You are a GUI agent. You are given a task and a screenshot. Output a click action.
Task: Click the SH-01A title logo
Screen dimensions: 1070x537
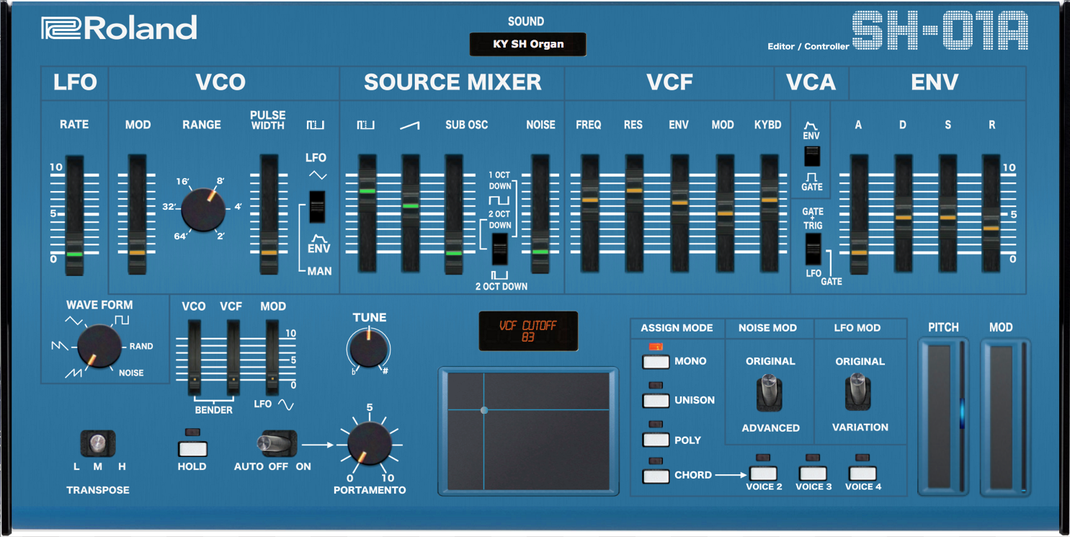click(940, 31)
